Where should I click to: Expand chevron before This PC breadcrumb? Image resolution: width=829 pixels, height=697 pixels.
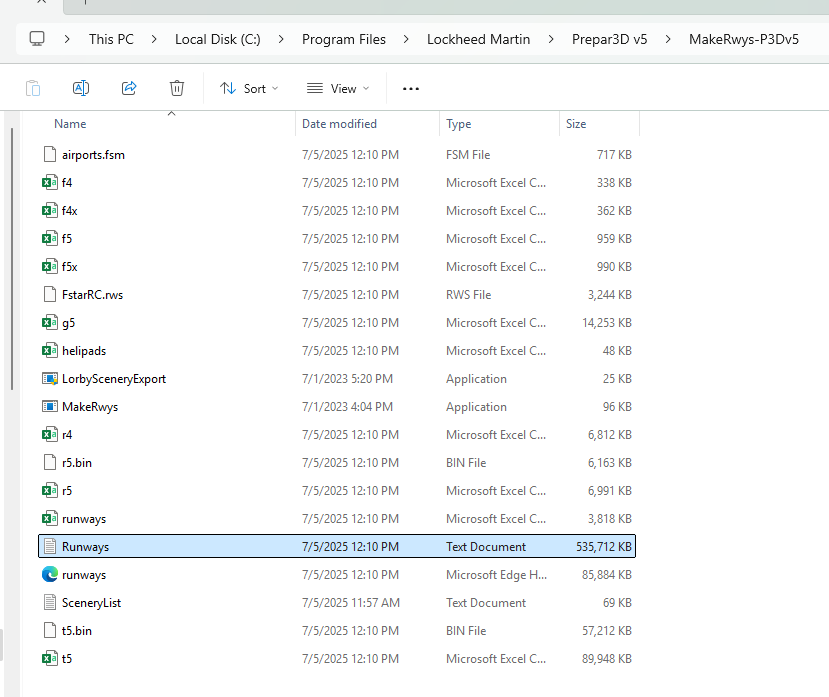coord(67,39)
